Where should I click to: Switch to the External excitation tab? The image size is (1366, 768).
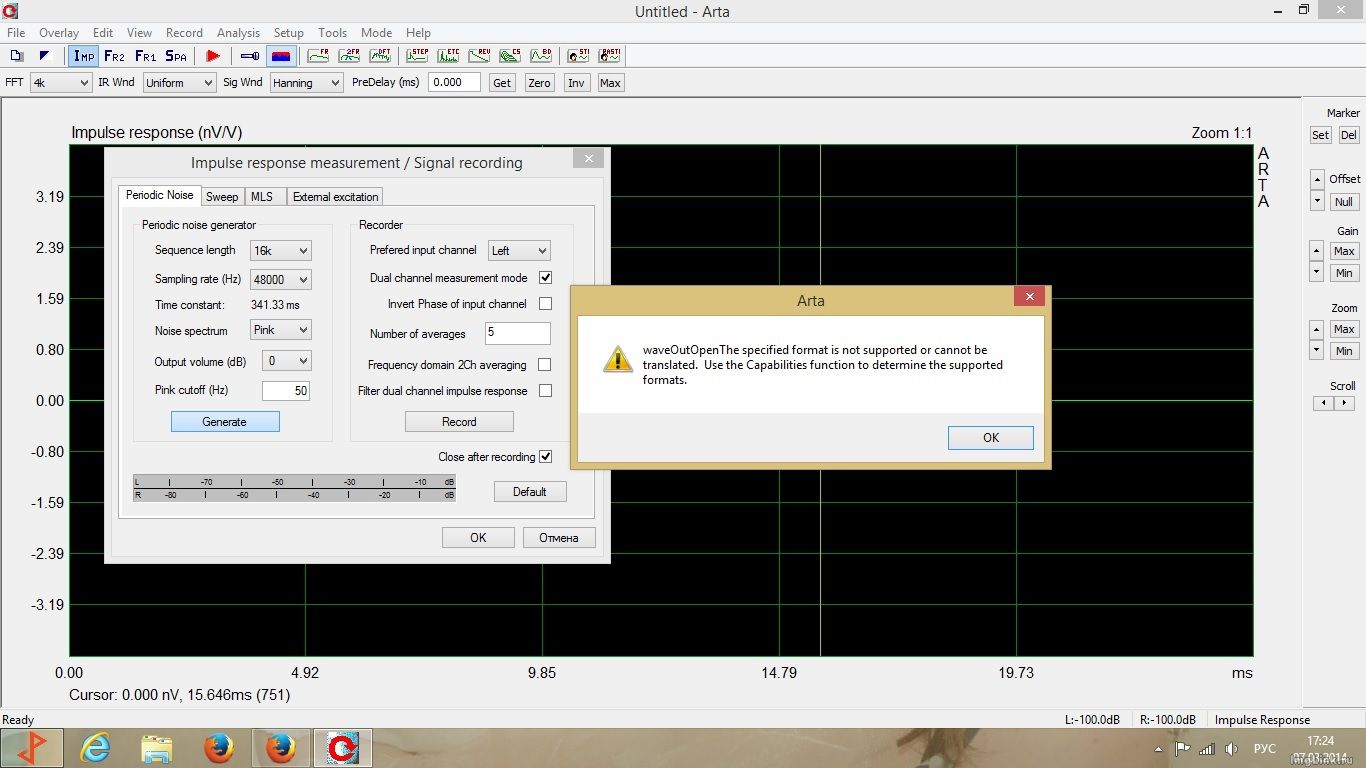[336, 197]
